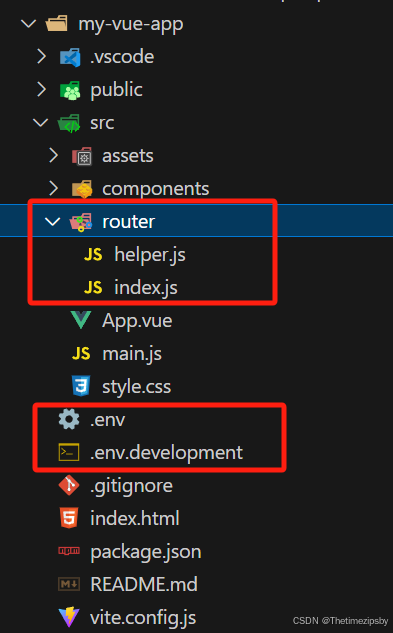Click the terminal icon beside .env.development
Viewport: 393px width, 633px height.
tap(69, 452)
